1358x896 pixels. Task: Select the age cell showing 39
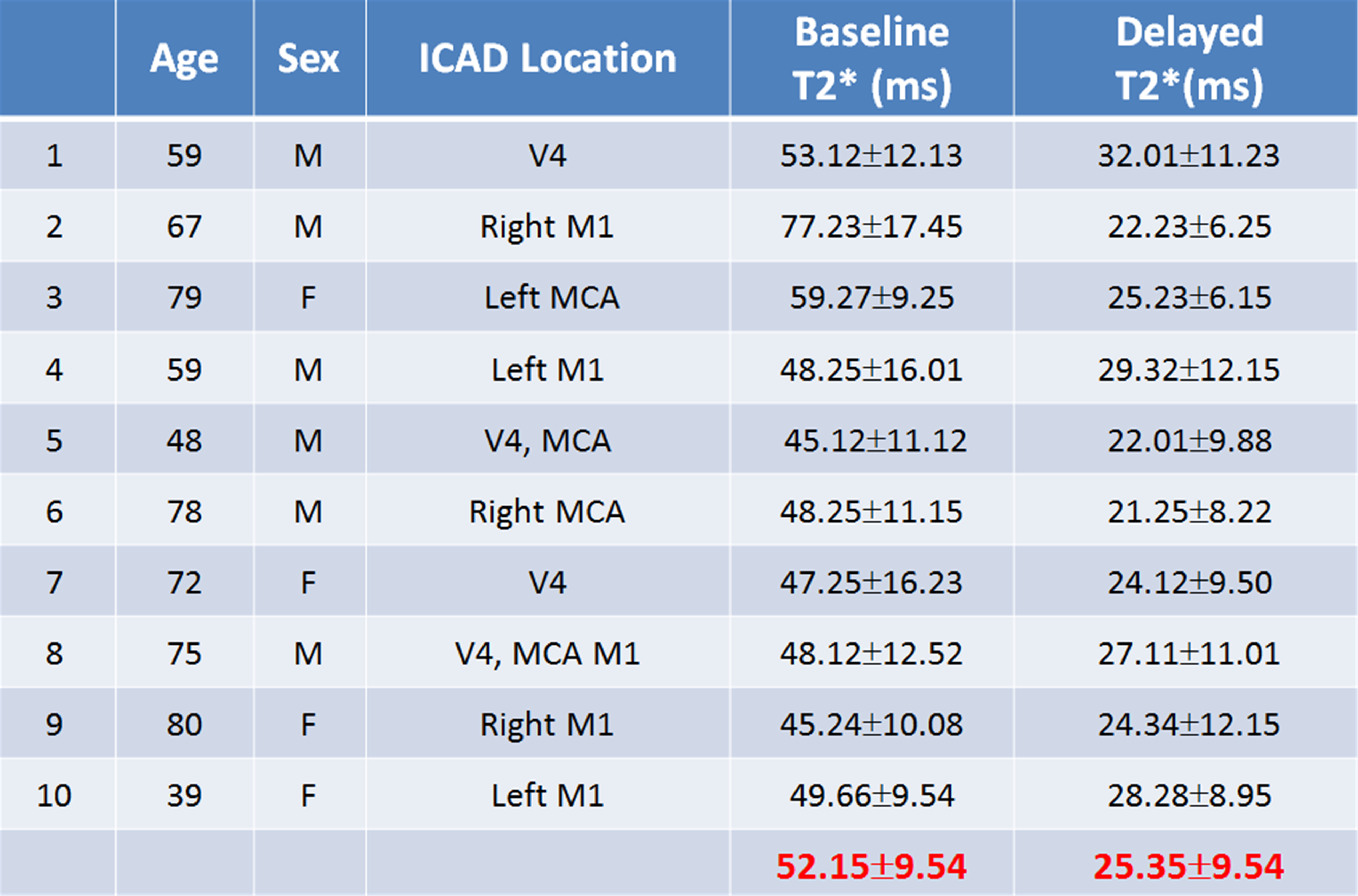coord(184,795)
